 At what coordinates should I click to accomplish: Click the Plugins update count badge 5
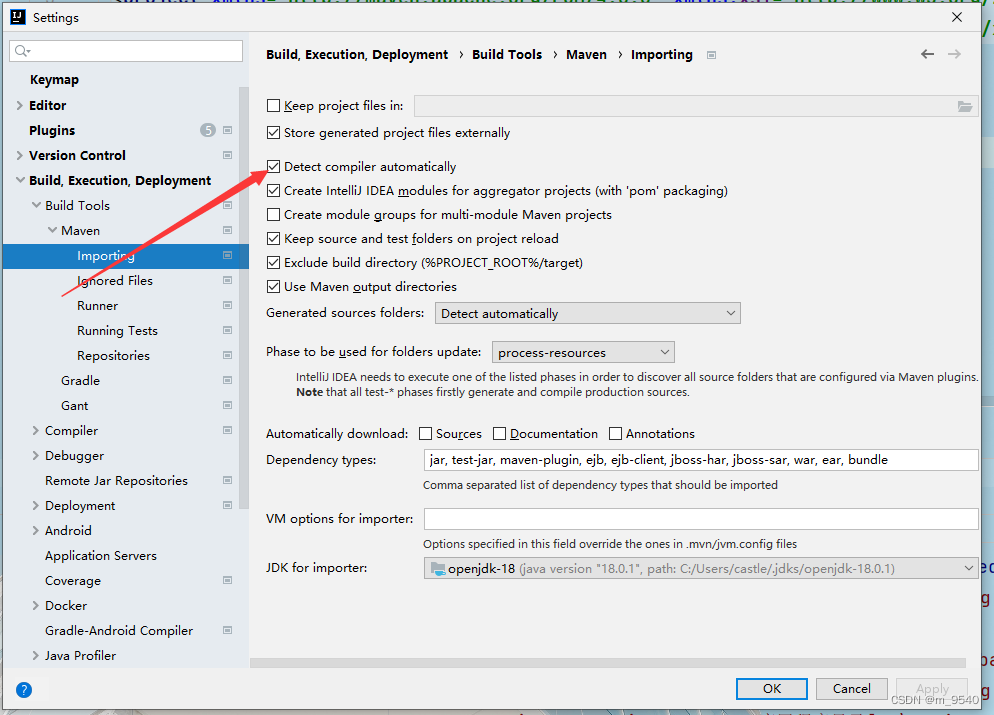(208, 131)
